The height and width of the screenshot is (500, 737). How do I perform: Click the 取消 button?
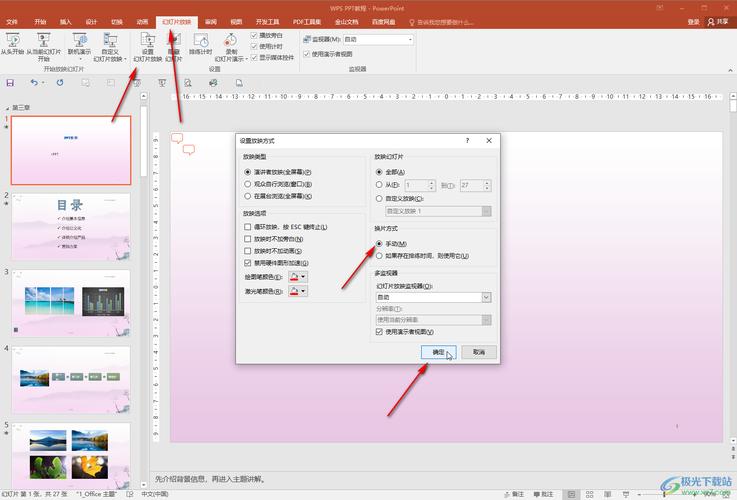pos(479,352)
